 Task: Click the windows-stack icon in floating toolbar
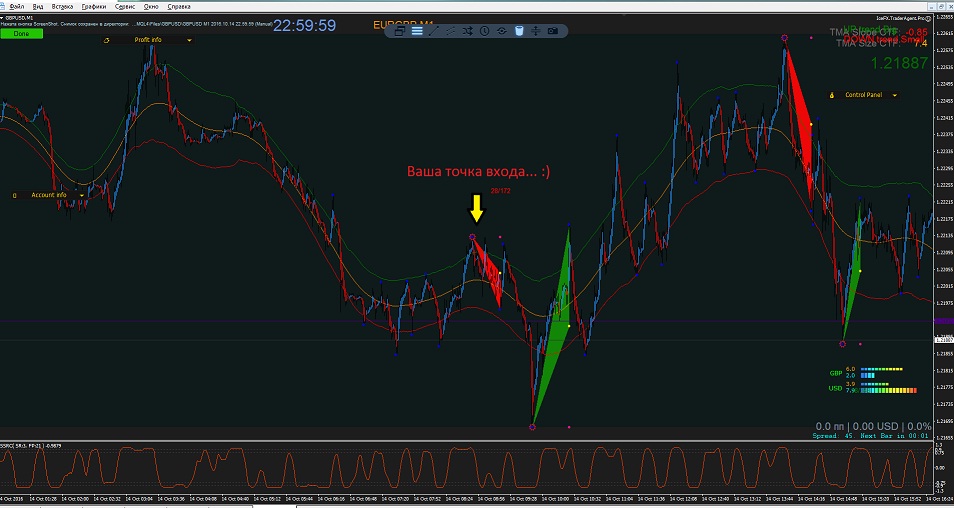click(x=400, y=31)
